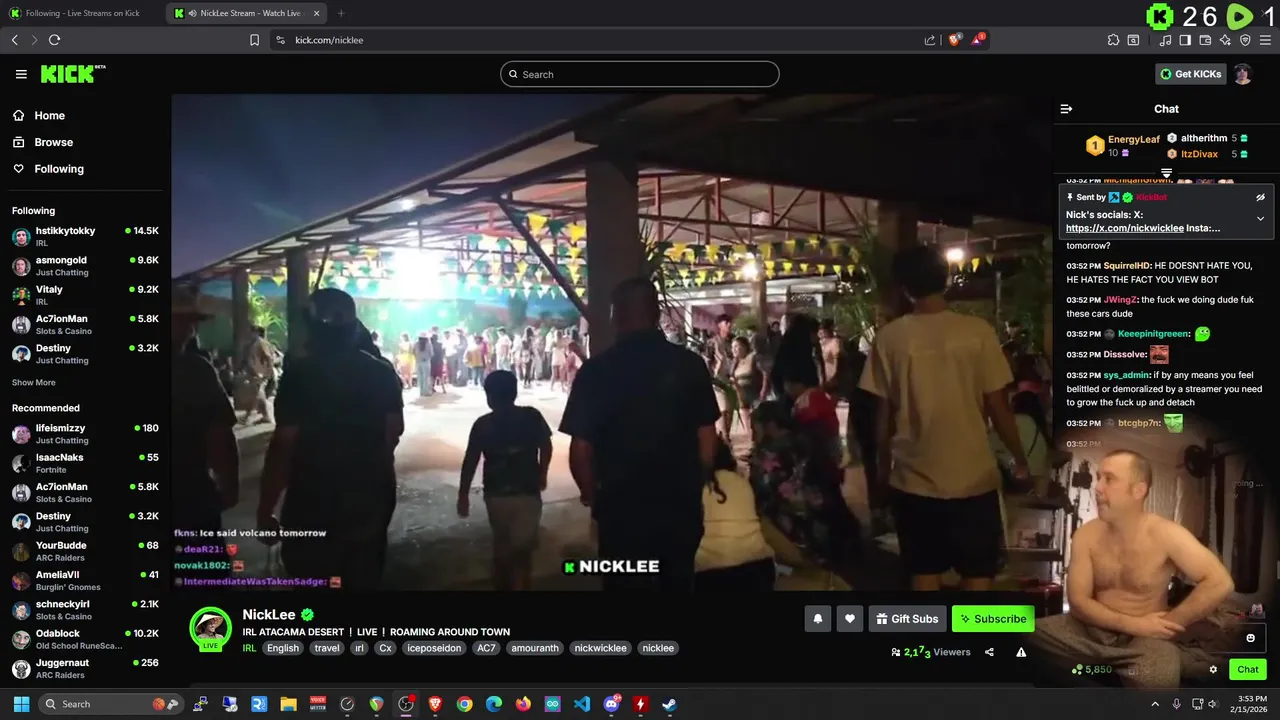Collapse chat panel using arrow icon
This screenshot has height=720, width=1280.
coord(1066,109)
